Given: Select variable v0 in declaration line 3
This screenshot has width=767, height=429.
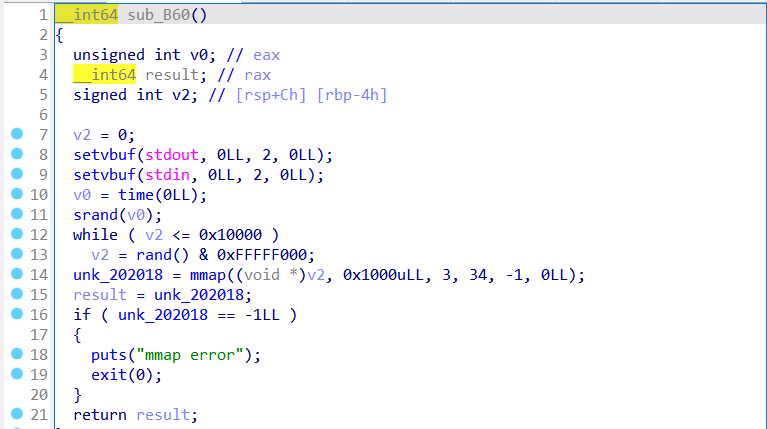Looking at the screenshot, I should [200, 55].
